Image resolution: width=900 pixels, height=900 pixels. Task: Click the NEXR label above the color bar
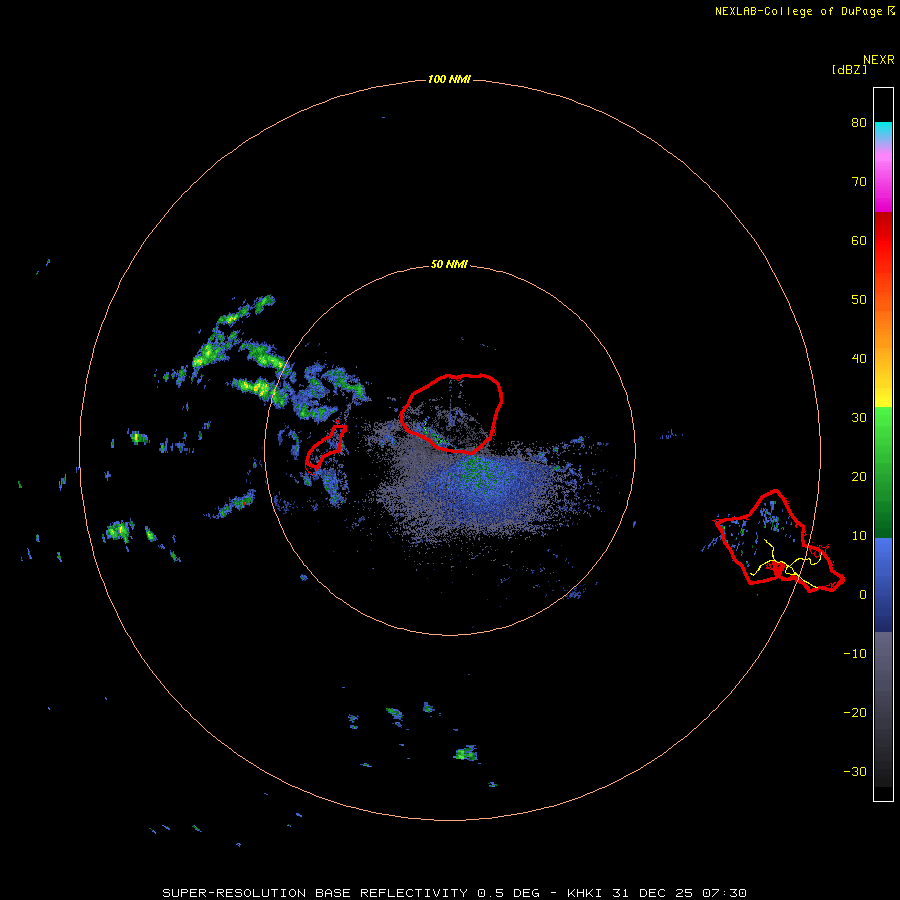[x=879, y=60]
